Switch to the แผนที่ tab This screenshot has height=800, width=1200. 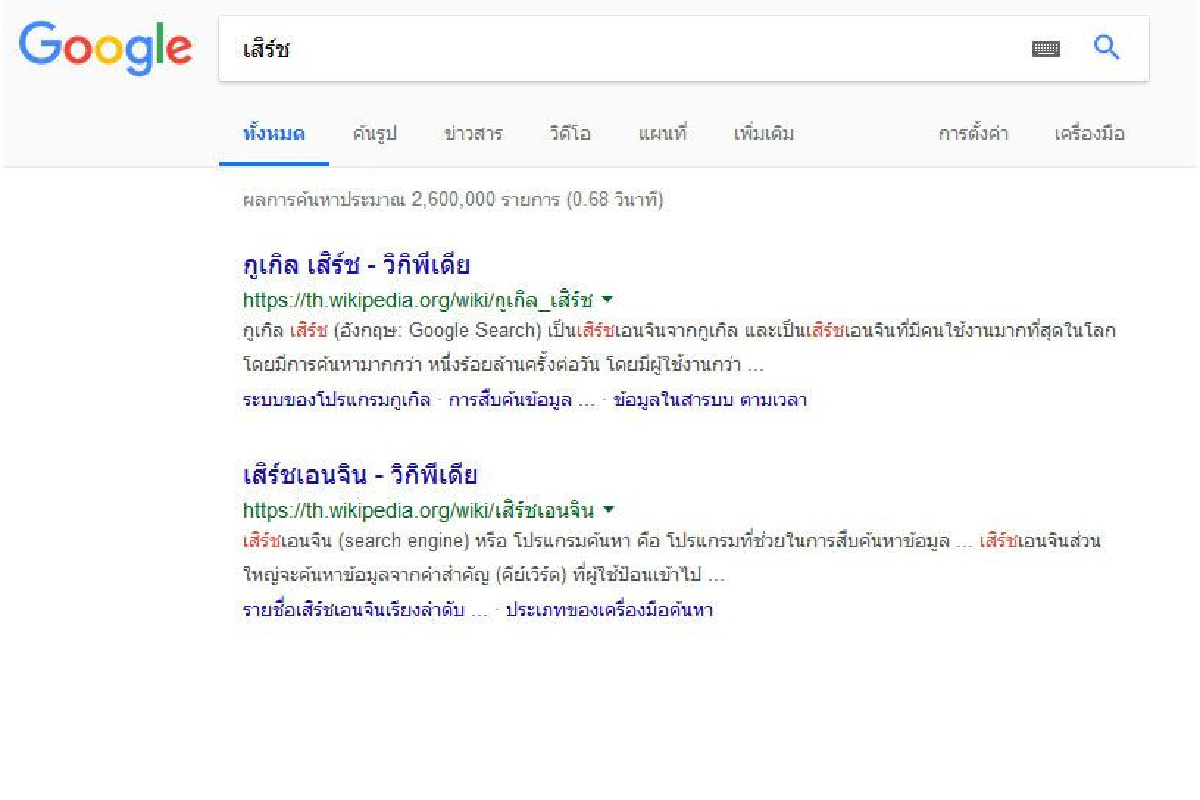[x=662, y=133]
